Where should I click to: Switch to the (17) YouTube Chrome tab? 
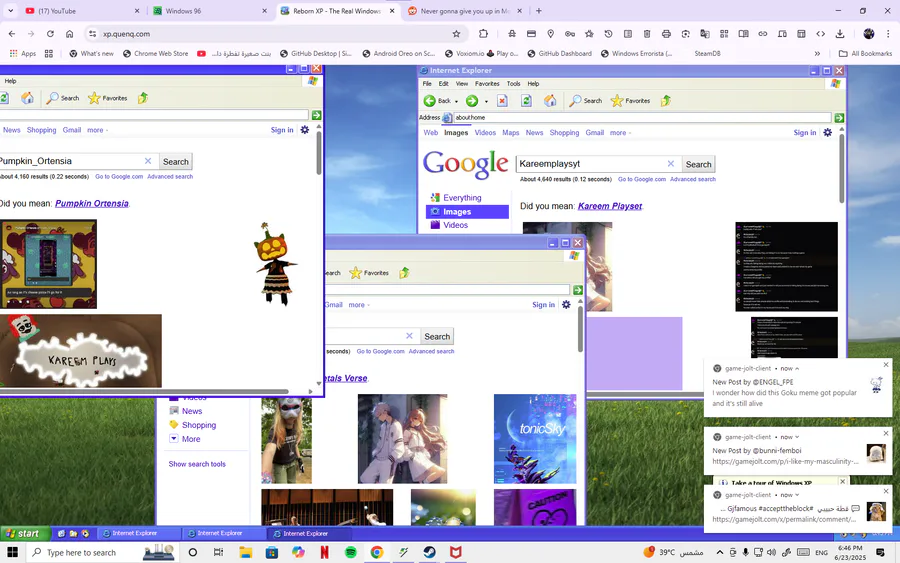point(82,11)
